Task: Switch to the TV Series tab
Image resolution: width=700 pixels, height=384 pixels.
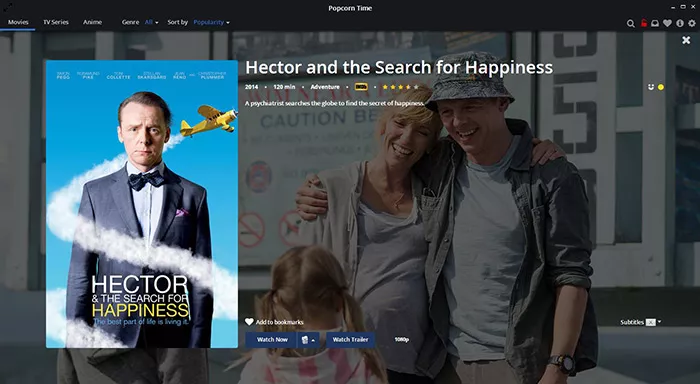Action: 56,22
